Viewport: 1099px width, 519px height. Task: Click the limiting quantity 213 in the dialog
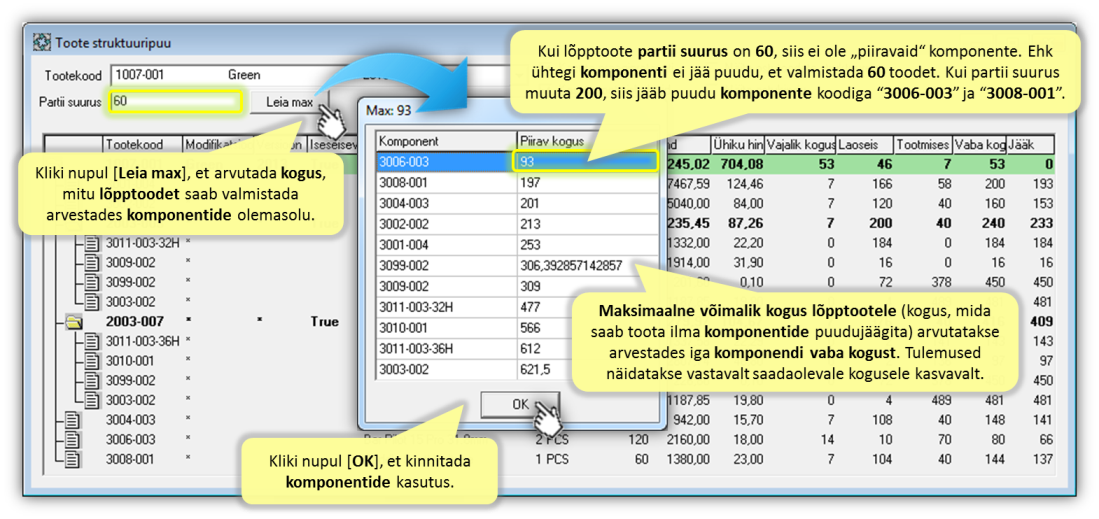click(530, 224)
